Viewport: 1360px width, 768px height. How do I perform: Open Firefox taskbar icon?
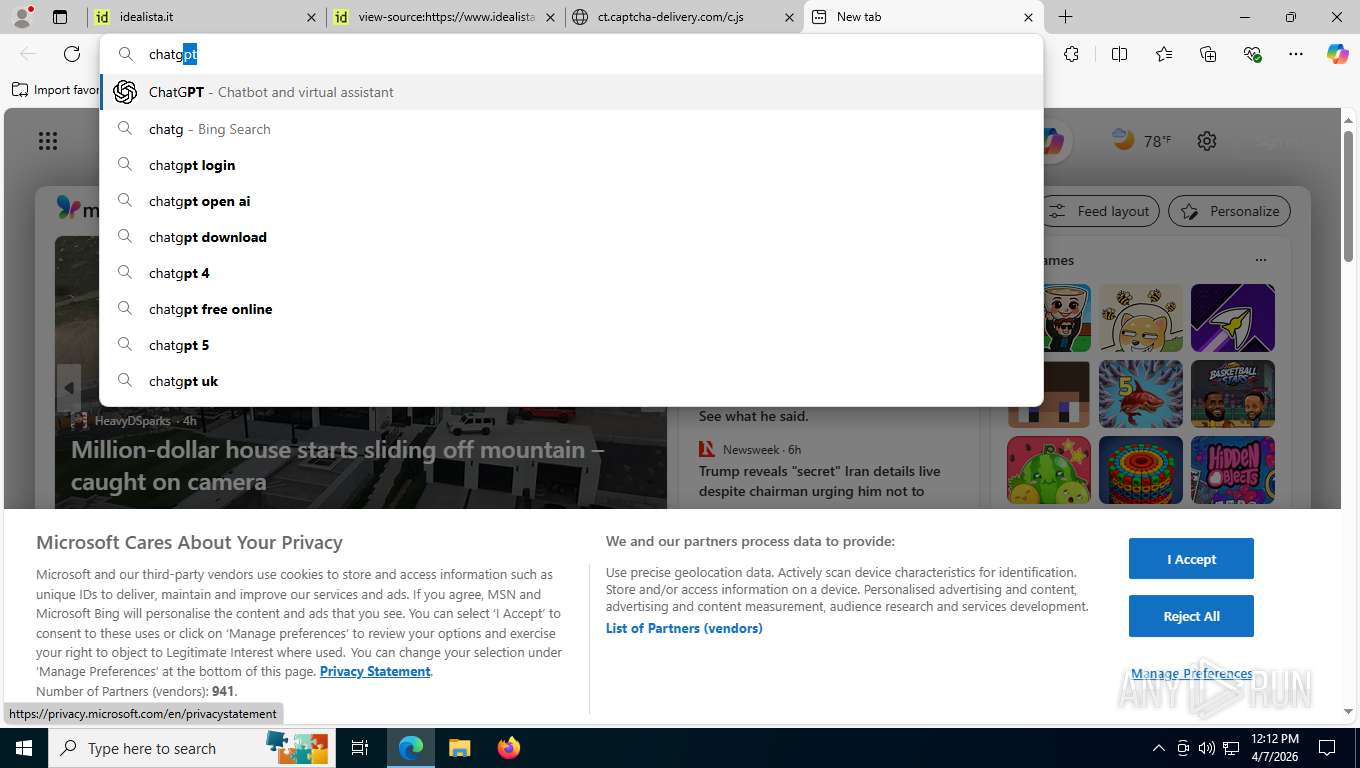coord(509,748)
